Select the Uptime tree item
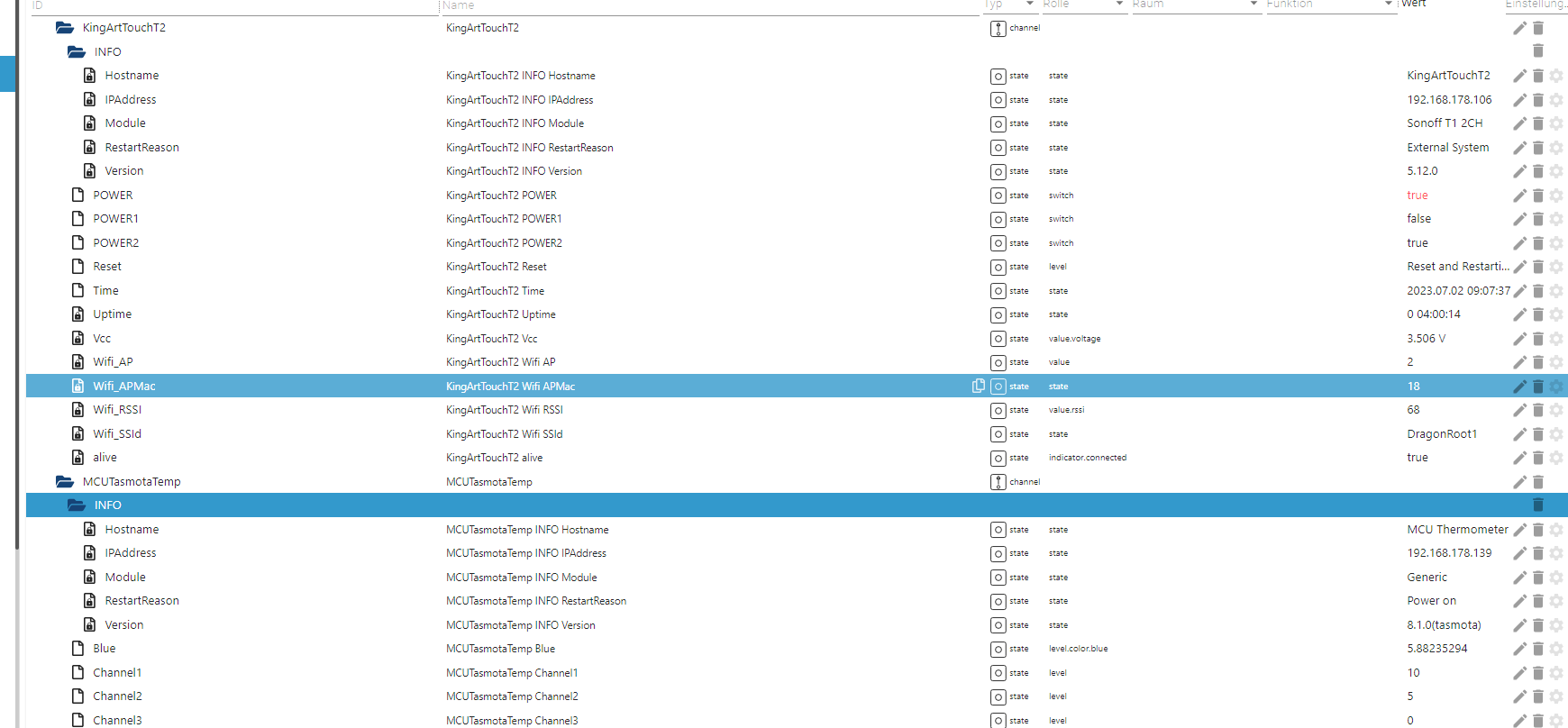The width and height of the screenshot is (1568, 728). [x=112, y=314]
